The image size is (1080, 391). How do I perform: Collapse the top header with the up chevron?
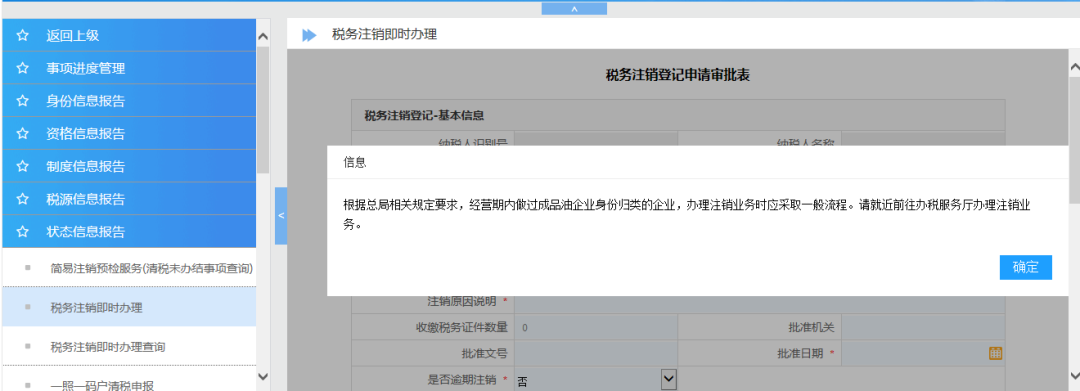coord(574,9)
